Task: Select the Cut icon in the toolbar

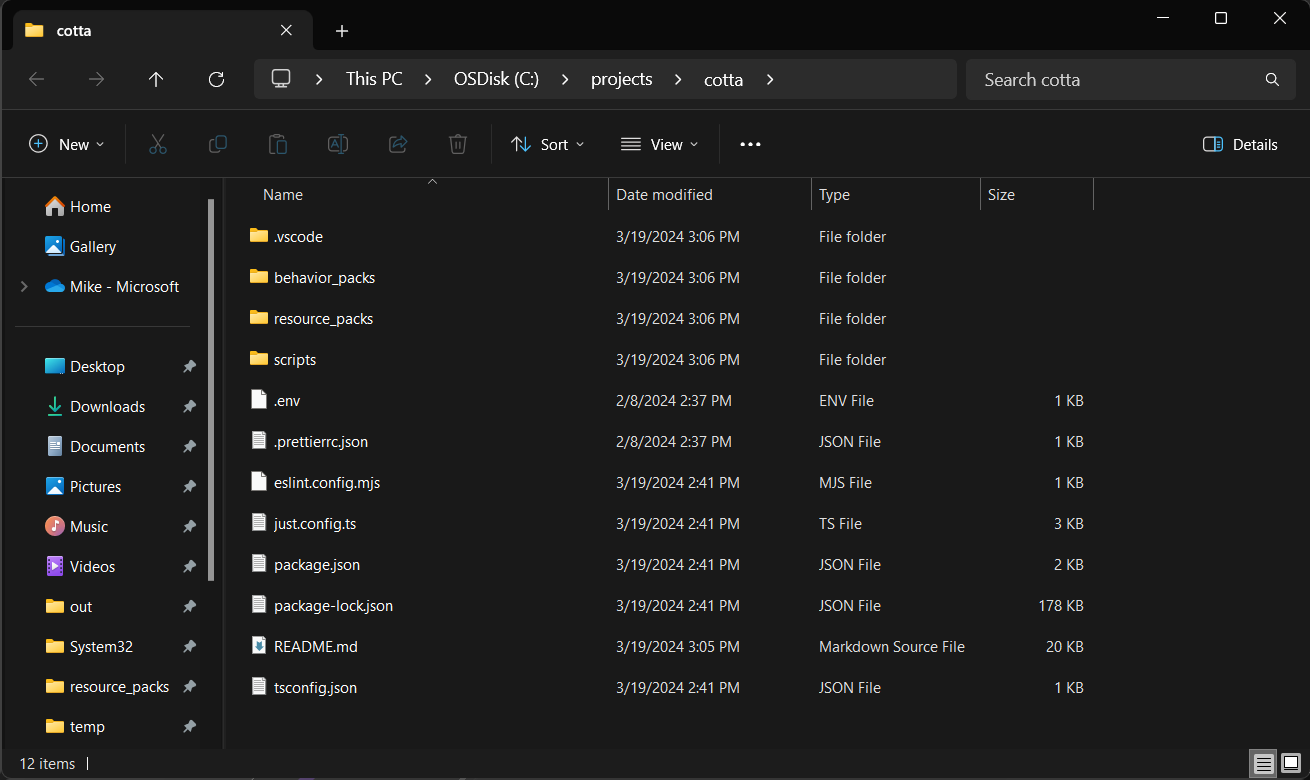Action: click(158, 144)
